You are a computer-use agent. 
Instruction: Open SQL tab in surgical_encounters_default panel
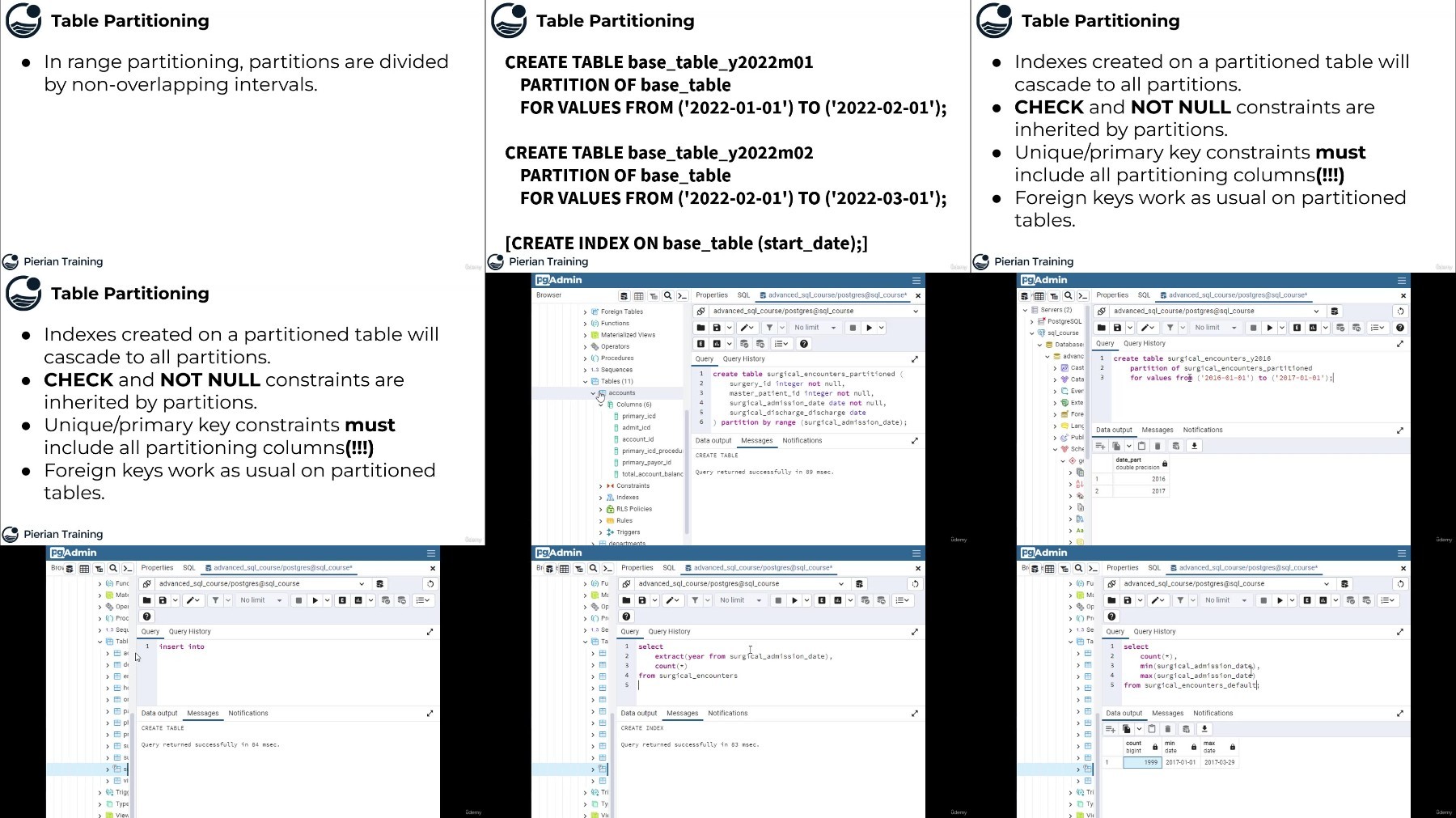[1154, 568]
